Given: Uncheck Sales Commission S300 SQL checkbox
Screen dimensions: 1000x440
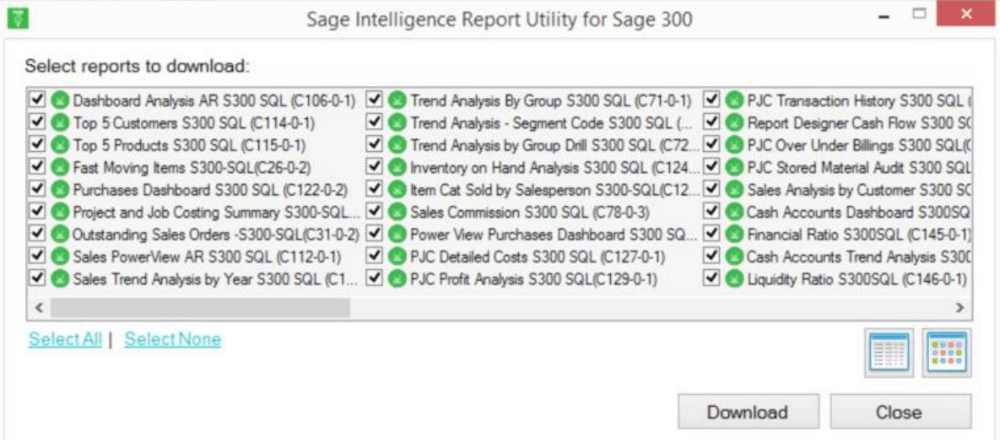Looking at the screenshot, I should pos(375,211).
